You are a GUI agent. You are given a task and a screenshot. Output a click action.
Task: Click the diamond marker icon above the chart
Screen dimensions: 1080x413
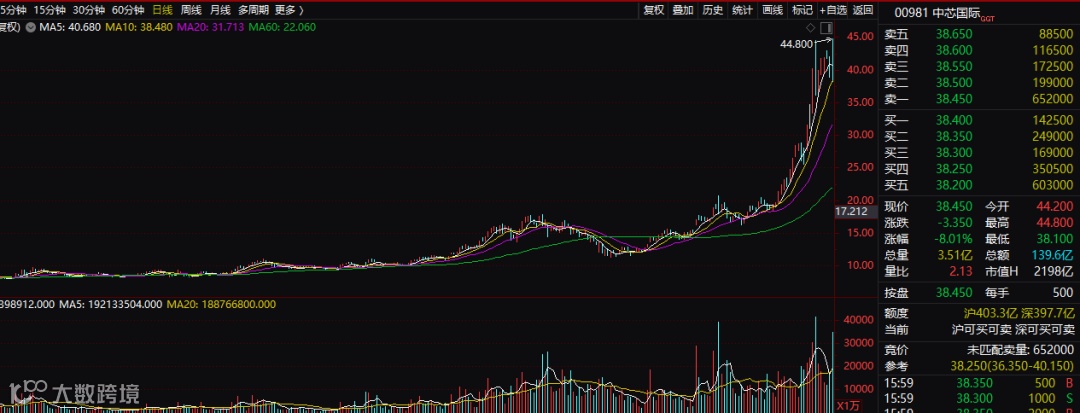810,28
